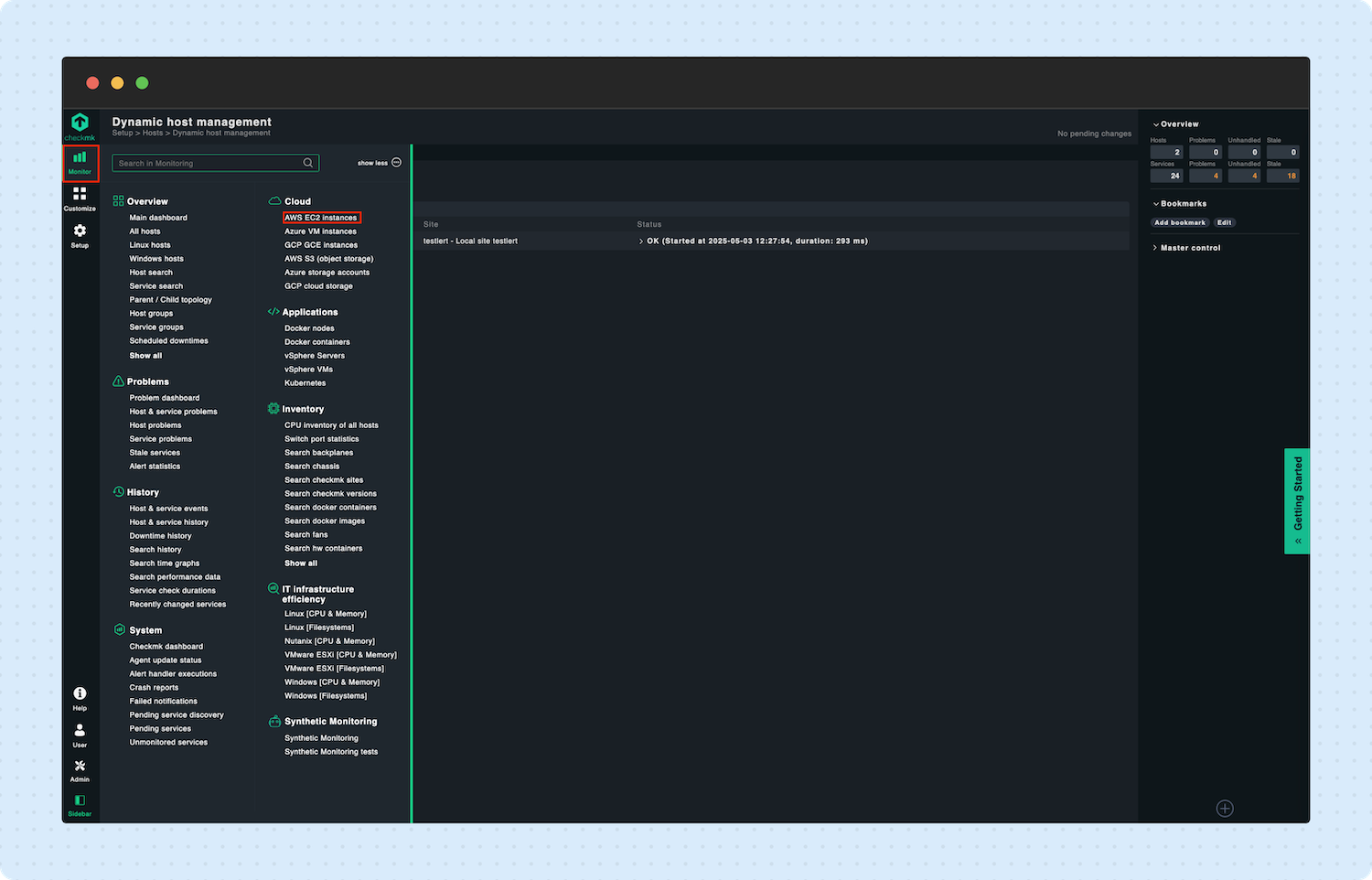The height and width of the screenshot is (880, 1372).
Task: Open Scheduled downtimes
Action: point(168,341)
